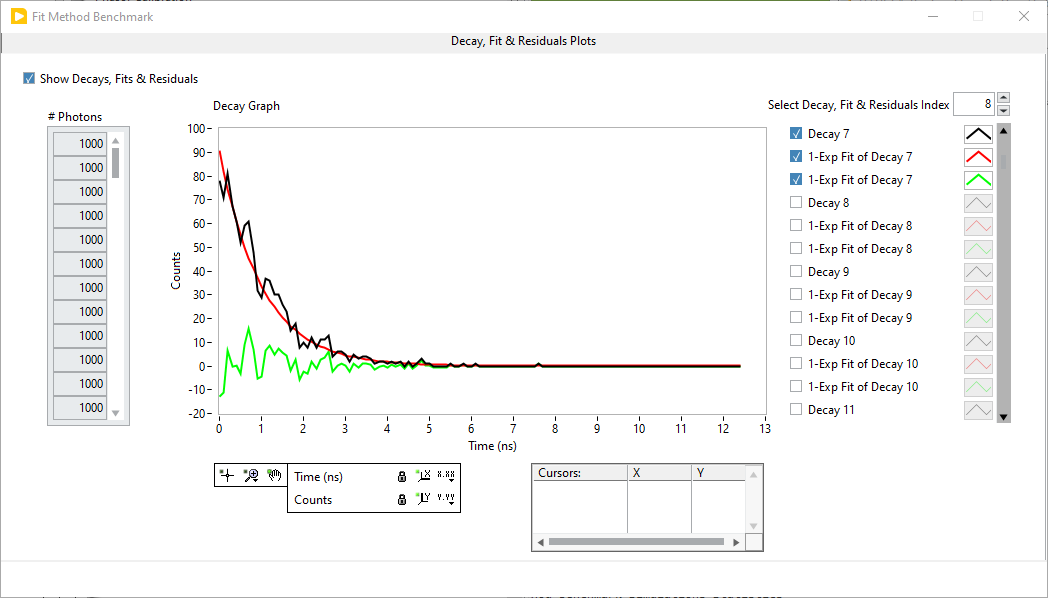
Task: Click the index input field showing 8
Action: click(x=974, y=104)
